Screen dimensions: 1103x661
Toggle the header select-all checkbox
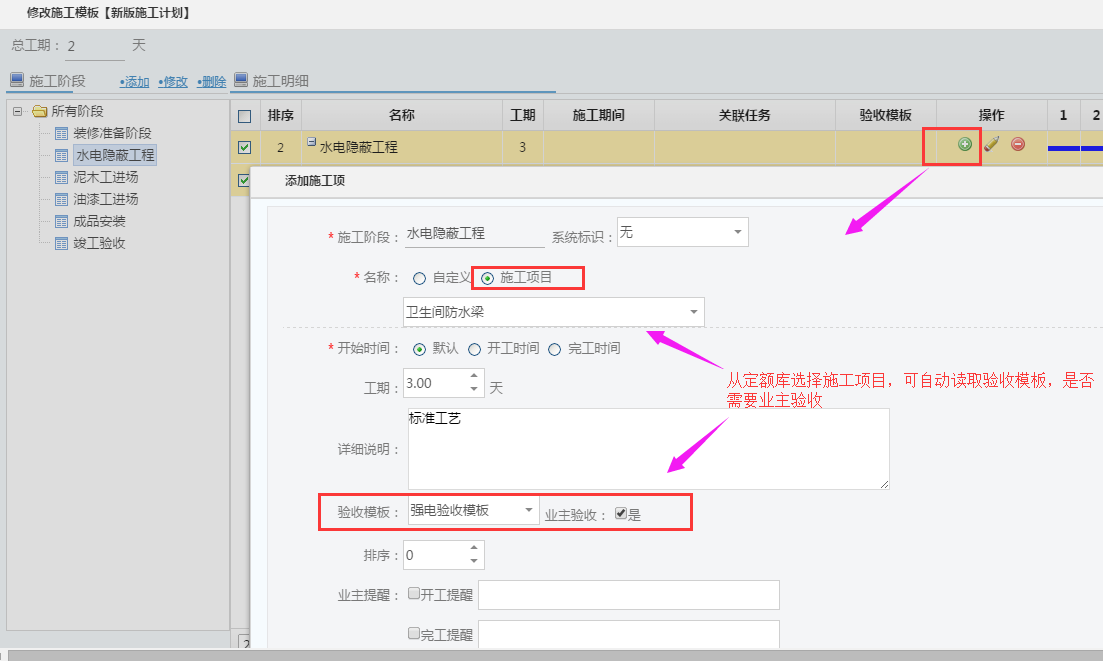coord(245,116)
